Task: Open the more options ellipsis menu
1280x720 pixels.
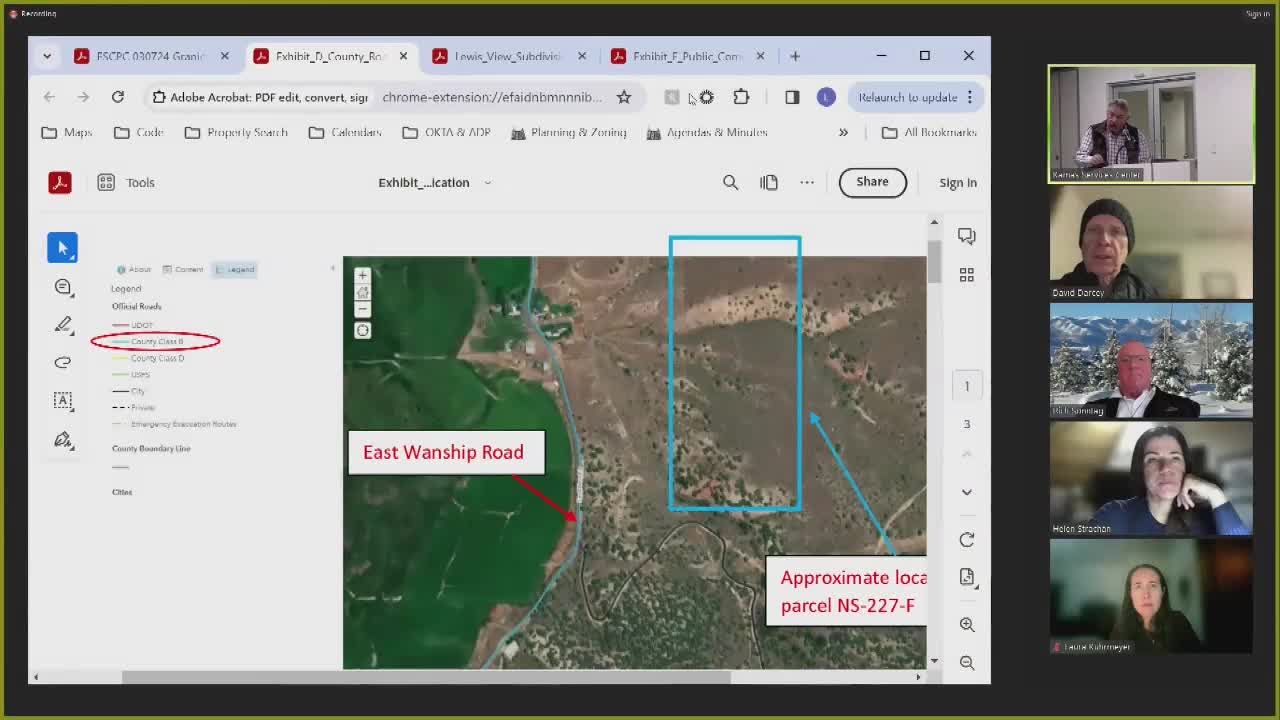Action: (806, 182)
